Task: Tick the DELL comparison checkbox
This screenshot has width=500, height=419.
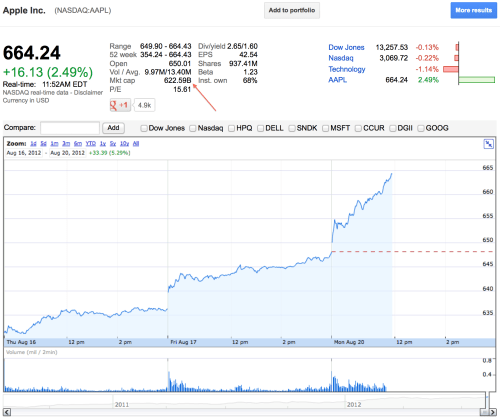Action: (261, 128)
